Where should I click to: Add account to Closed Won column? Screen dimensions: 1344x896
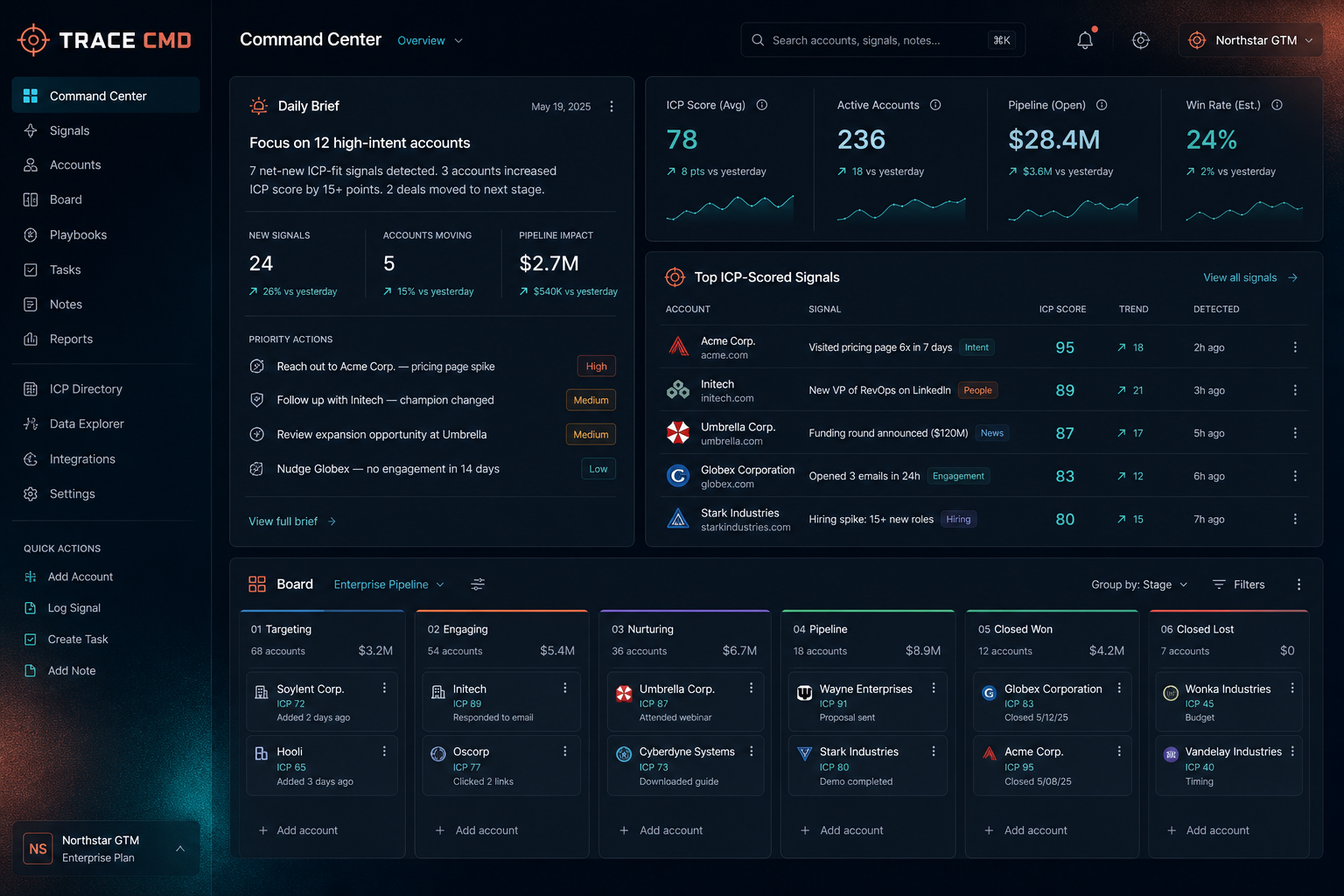[x=1025, y=830]
